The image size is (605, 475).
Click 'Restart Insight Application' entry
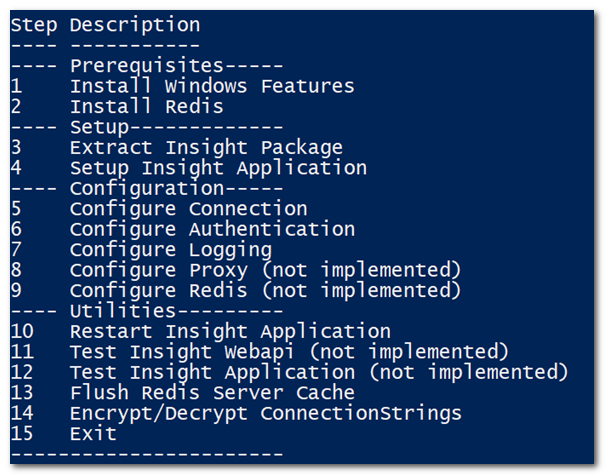click(230, 331)
